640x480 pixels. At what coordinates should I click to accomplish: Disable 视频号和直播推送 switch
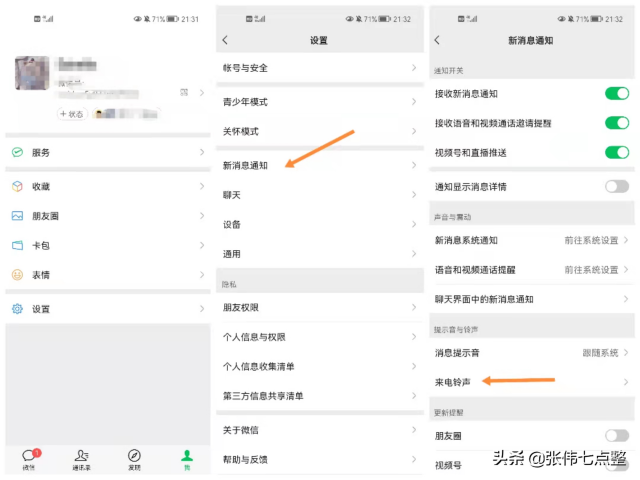click(x=617, y=153)
